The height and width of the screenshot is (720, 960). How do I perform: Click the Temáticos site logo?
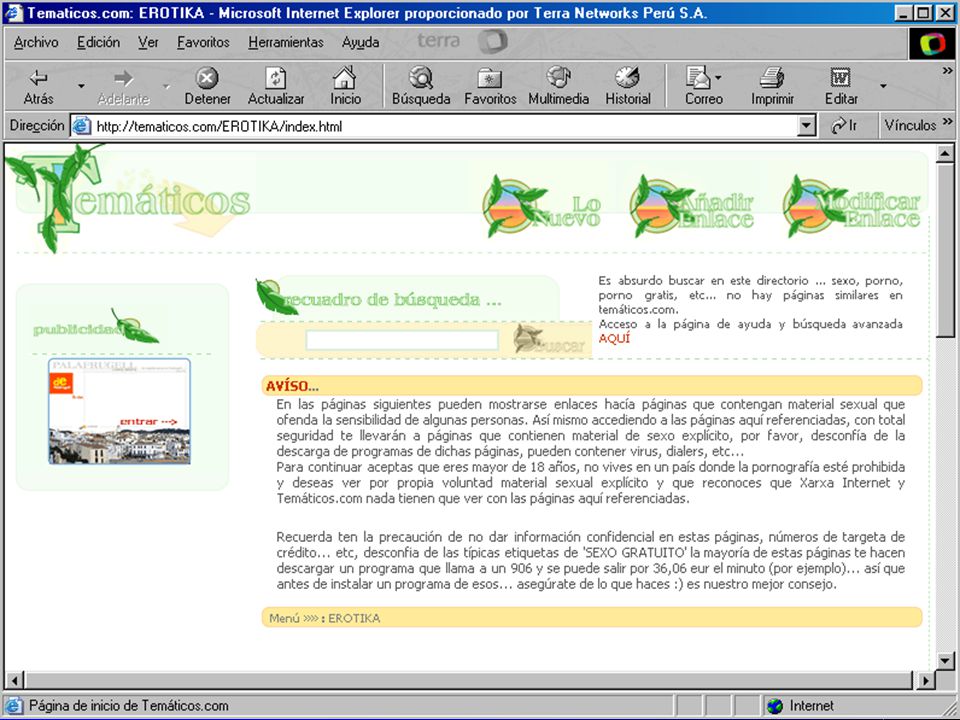[x=129, y=197]
